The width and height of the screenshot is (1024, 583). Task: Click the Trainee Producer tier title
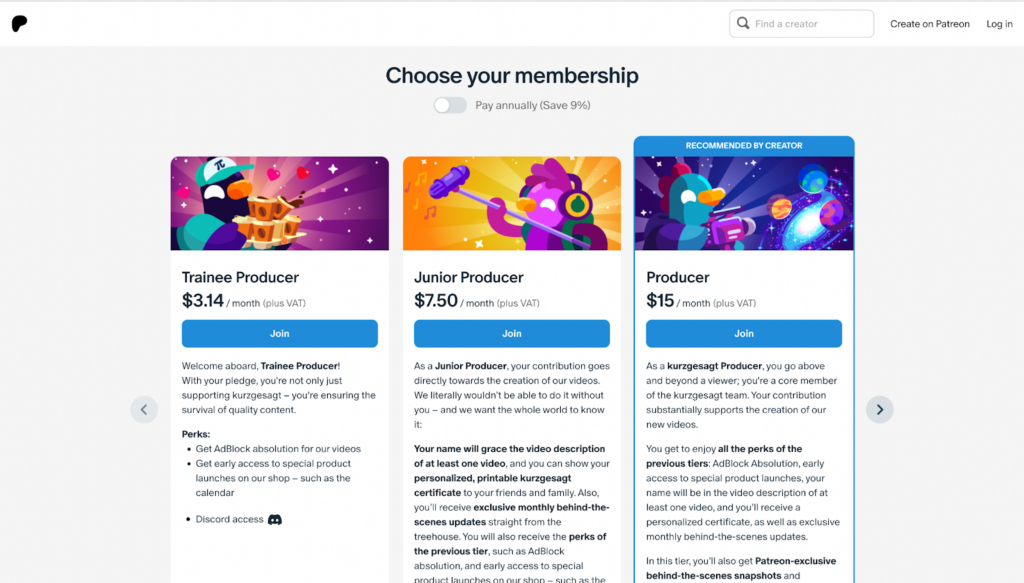(240, 277)
